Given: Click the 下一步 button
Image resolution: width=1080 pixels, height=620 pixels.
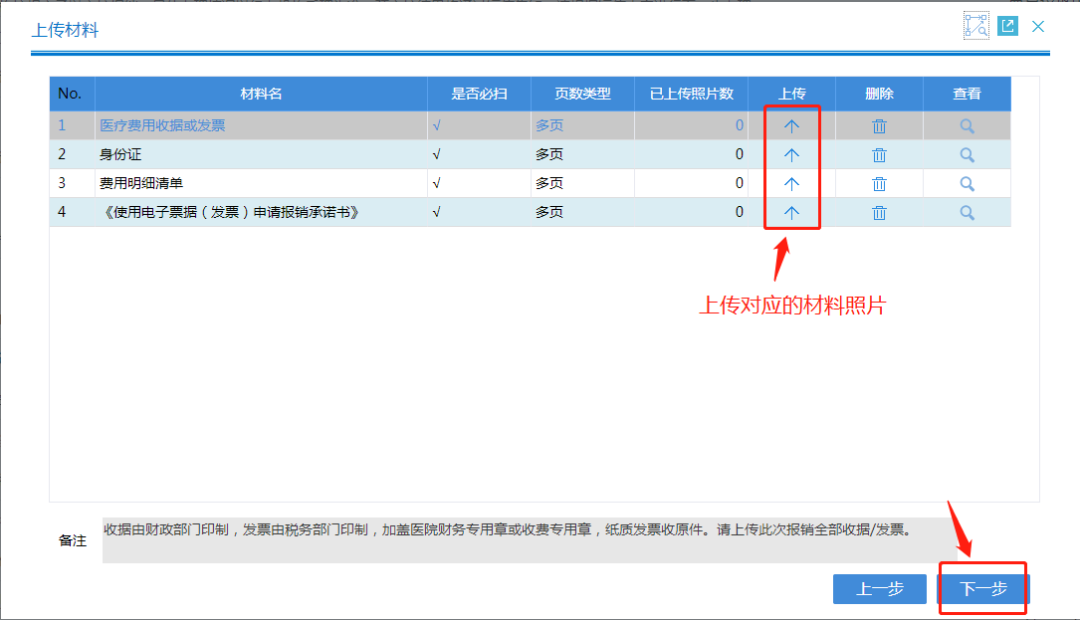Looking at the screenshot, I should click(x=983, y=589).
